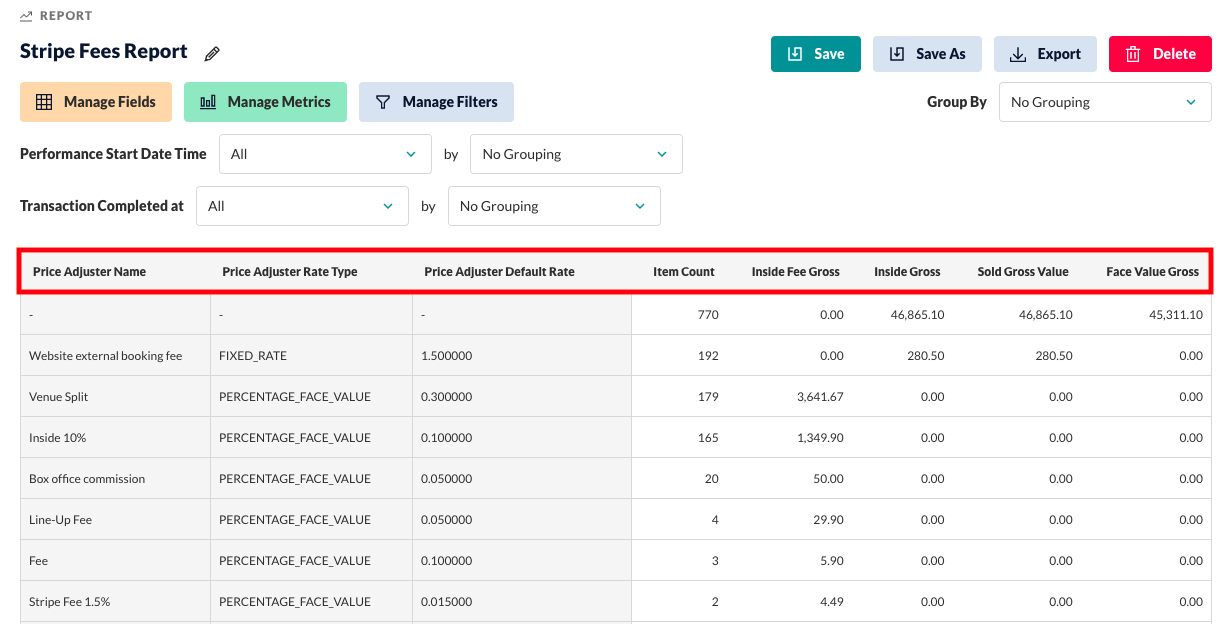Select the Inside 10% cell
Viewport: 1229px width, 624px height.
[x=115, y=438]
